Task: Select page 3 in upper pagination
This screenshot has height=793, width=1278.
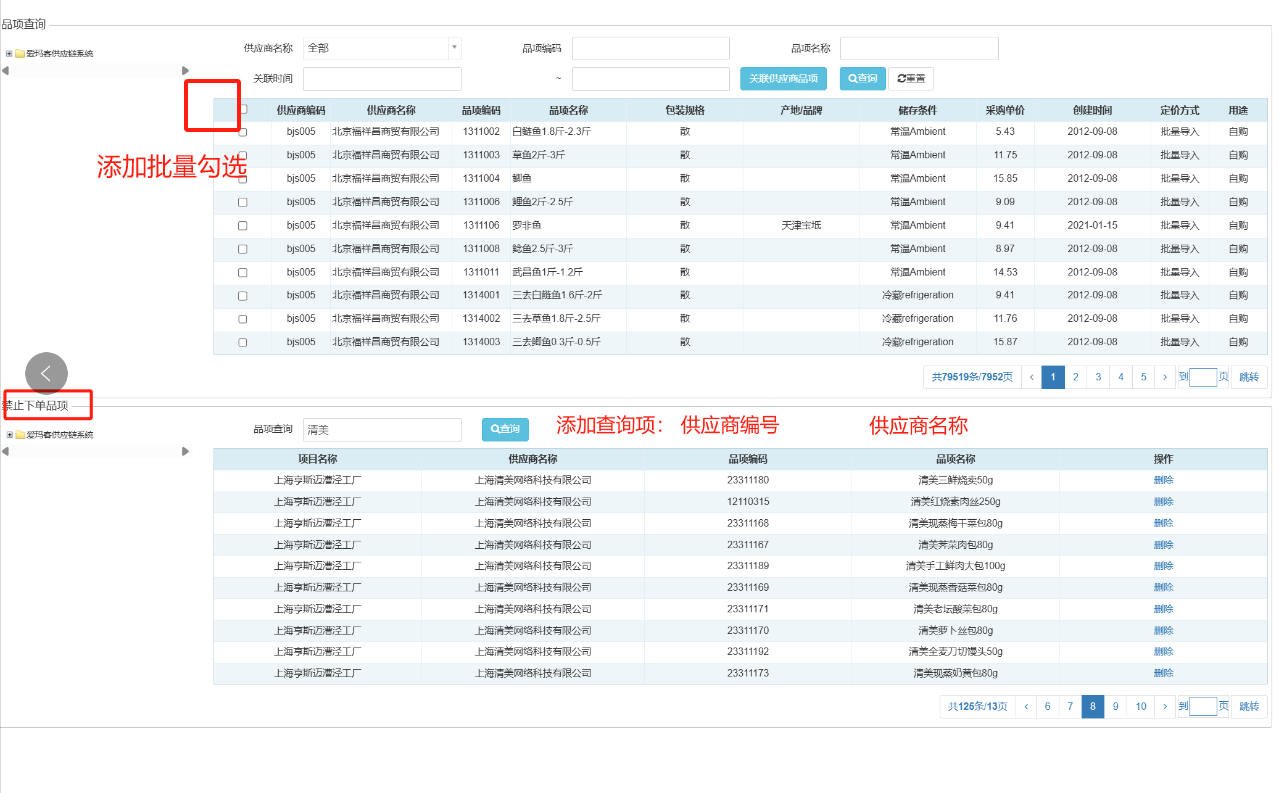Action: (x=1098, y=377)
